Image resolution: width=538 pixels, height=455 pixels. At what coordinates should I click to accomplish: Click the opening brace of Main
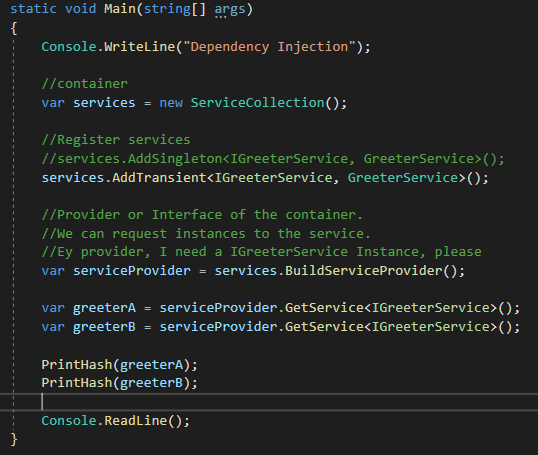tap(14, 28)
